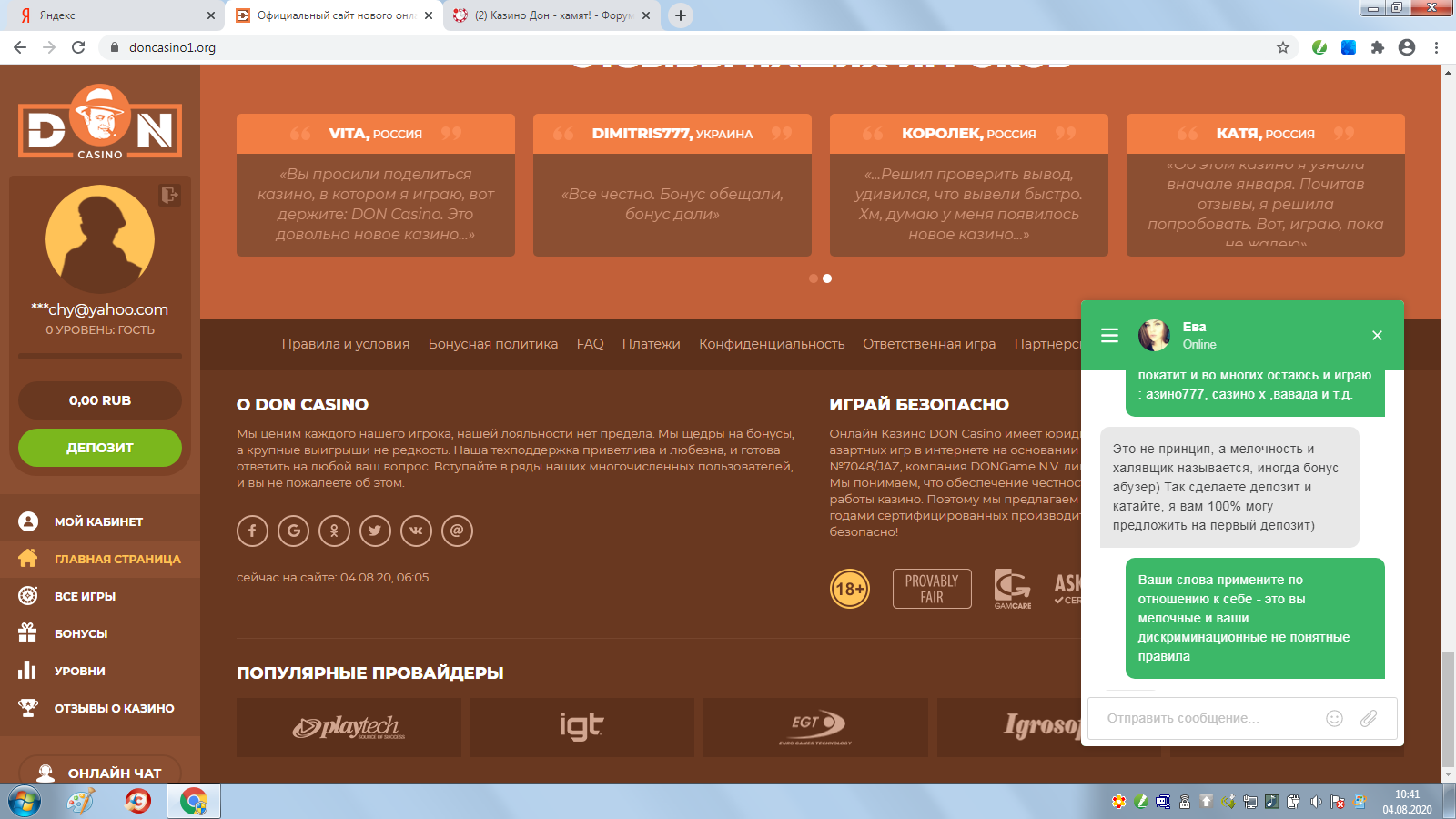Screen dimensions: 1456x819
Task: Open the chat hamburger menu
Action: pos(1109,335)
